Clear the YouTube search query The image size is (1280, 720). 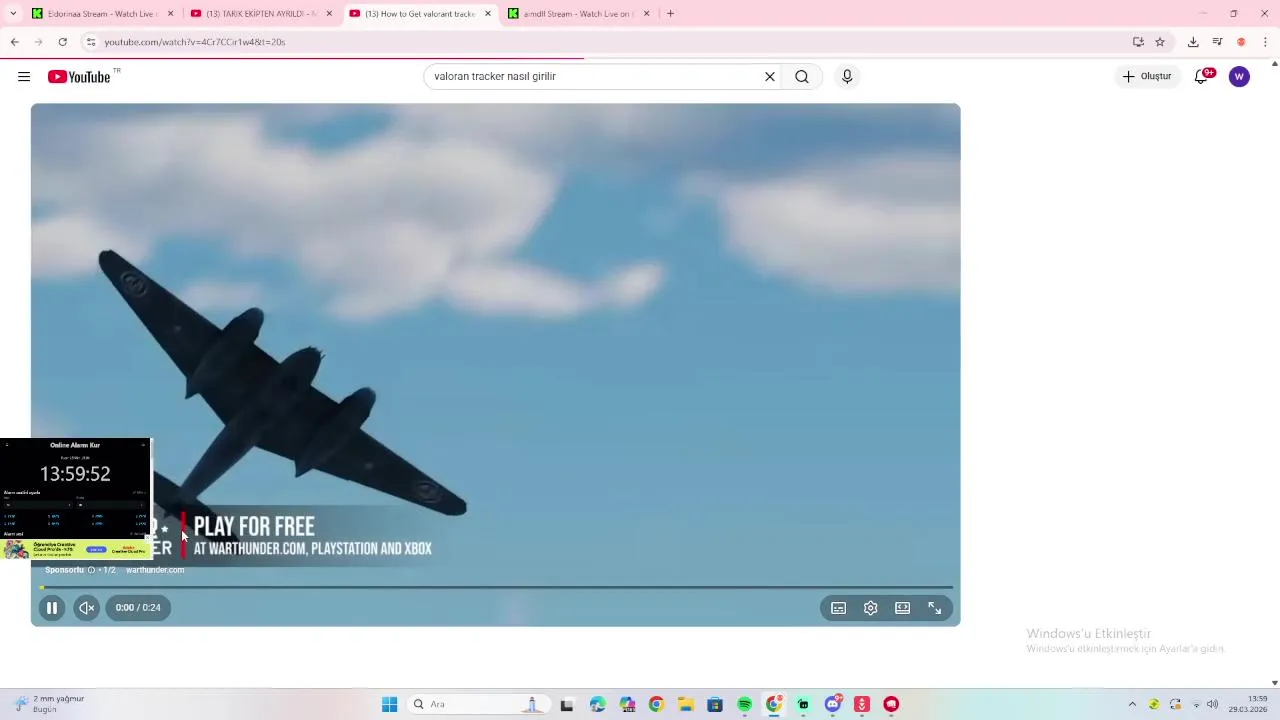tap(770, 77)
